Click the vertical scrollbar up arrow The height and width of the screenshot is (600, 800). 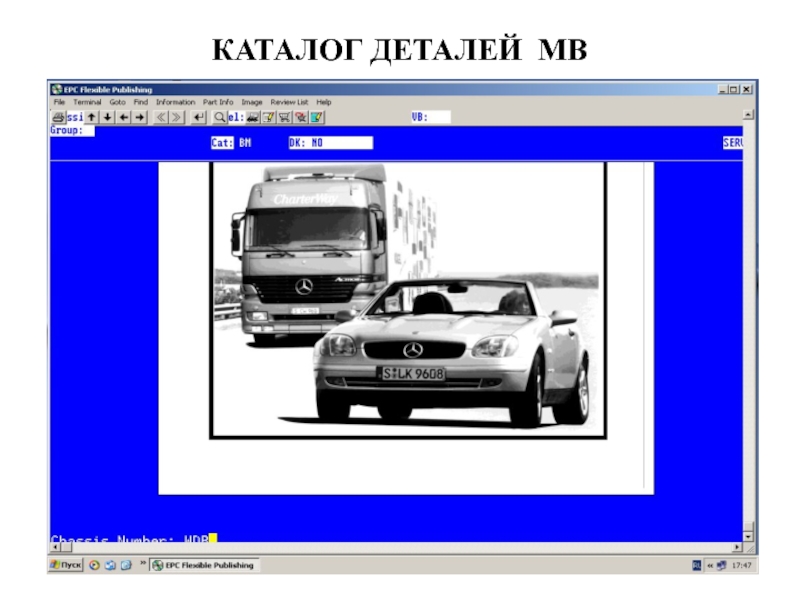point(748,115)
